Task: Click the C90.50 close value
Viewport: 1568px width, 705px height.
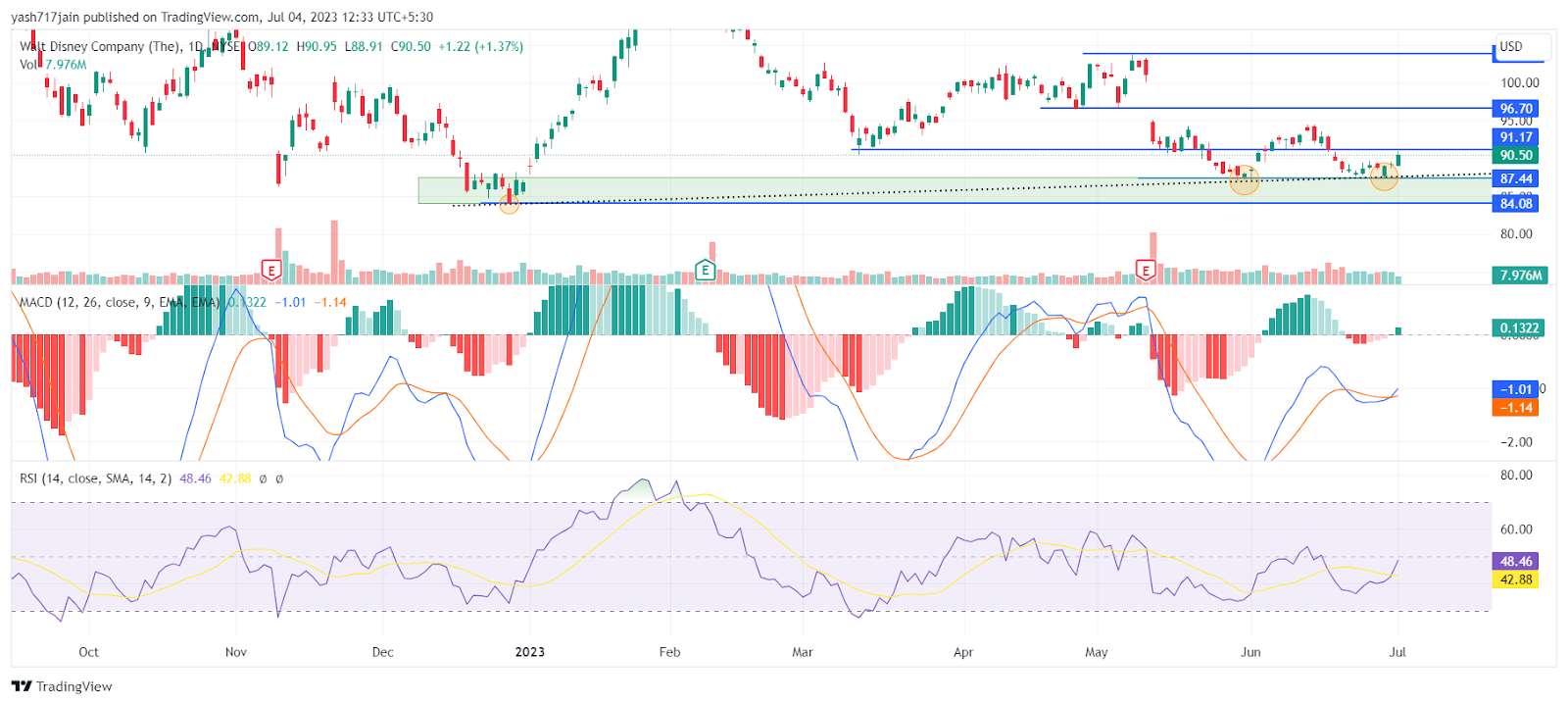Action: (x=411, y=46)
